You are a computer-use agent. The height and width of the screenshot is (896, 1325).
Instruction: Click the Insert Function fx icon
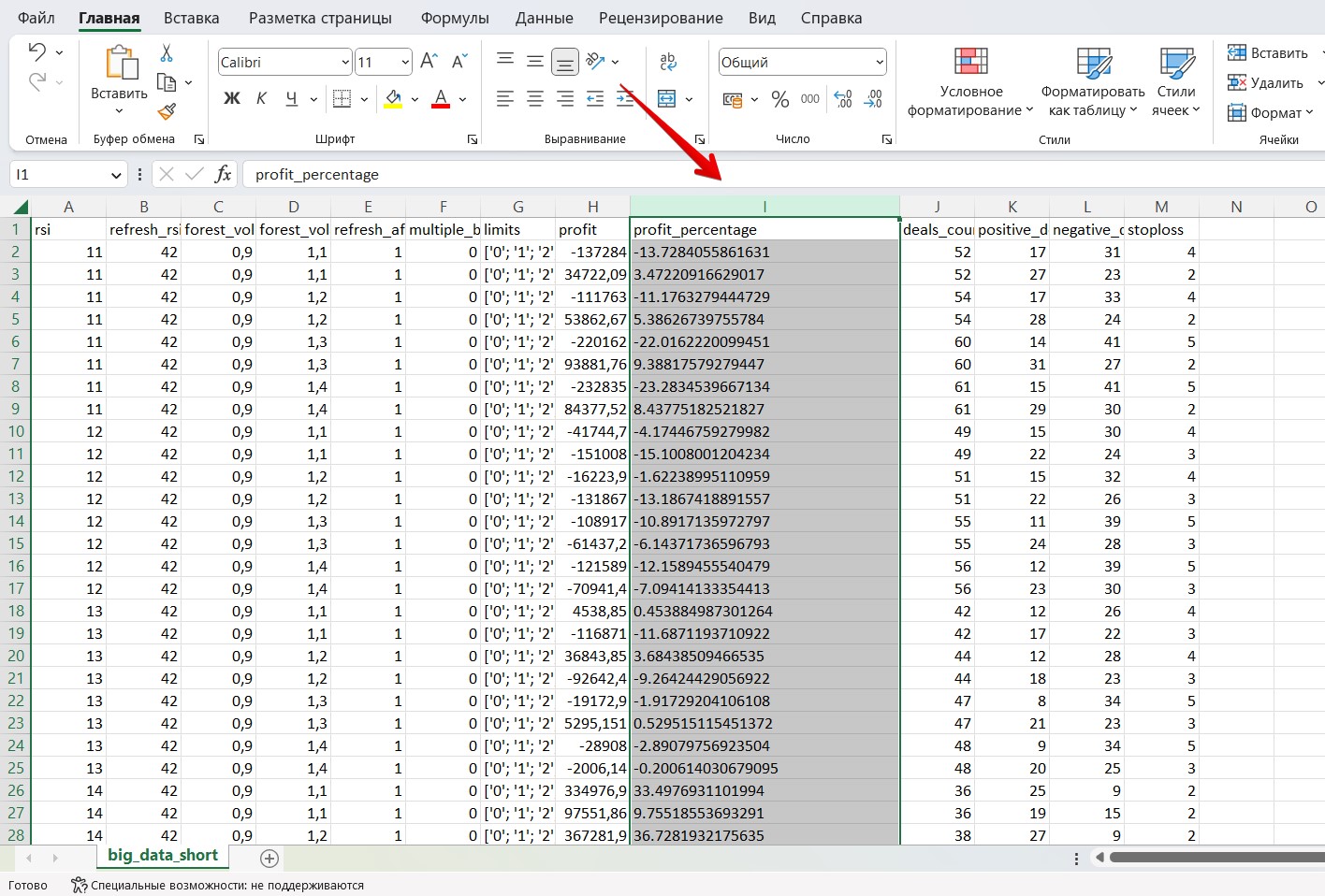(223, 174)
